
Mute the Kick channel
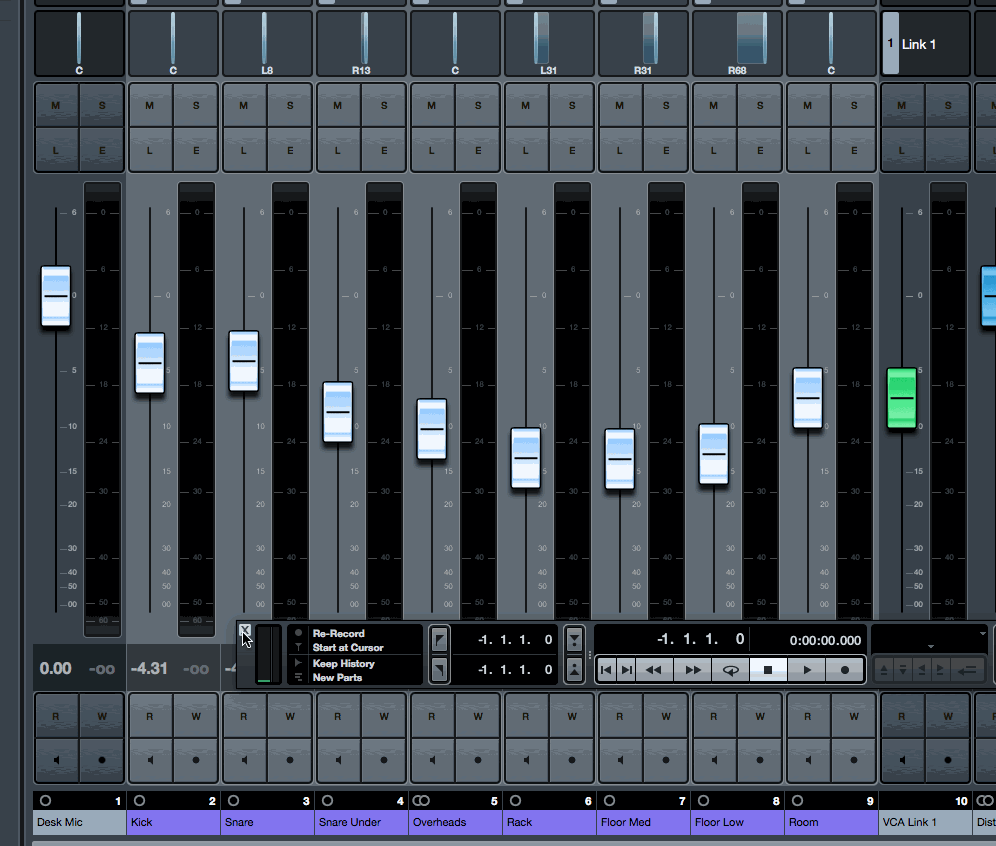point(150,106)
